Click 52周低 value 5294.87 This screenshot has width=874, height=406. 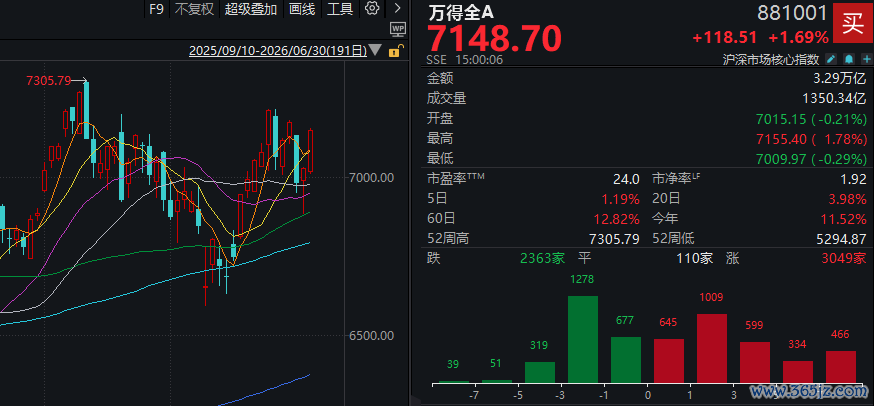(842, 239)
